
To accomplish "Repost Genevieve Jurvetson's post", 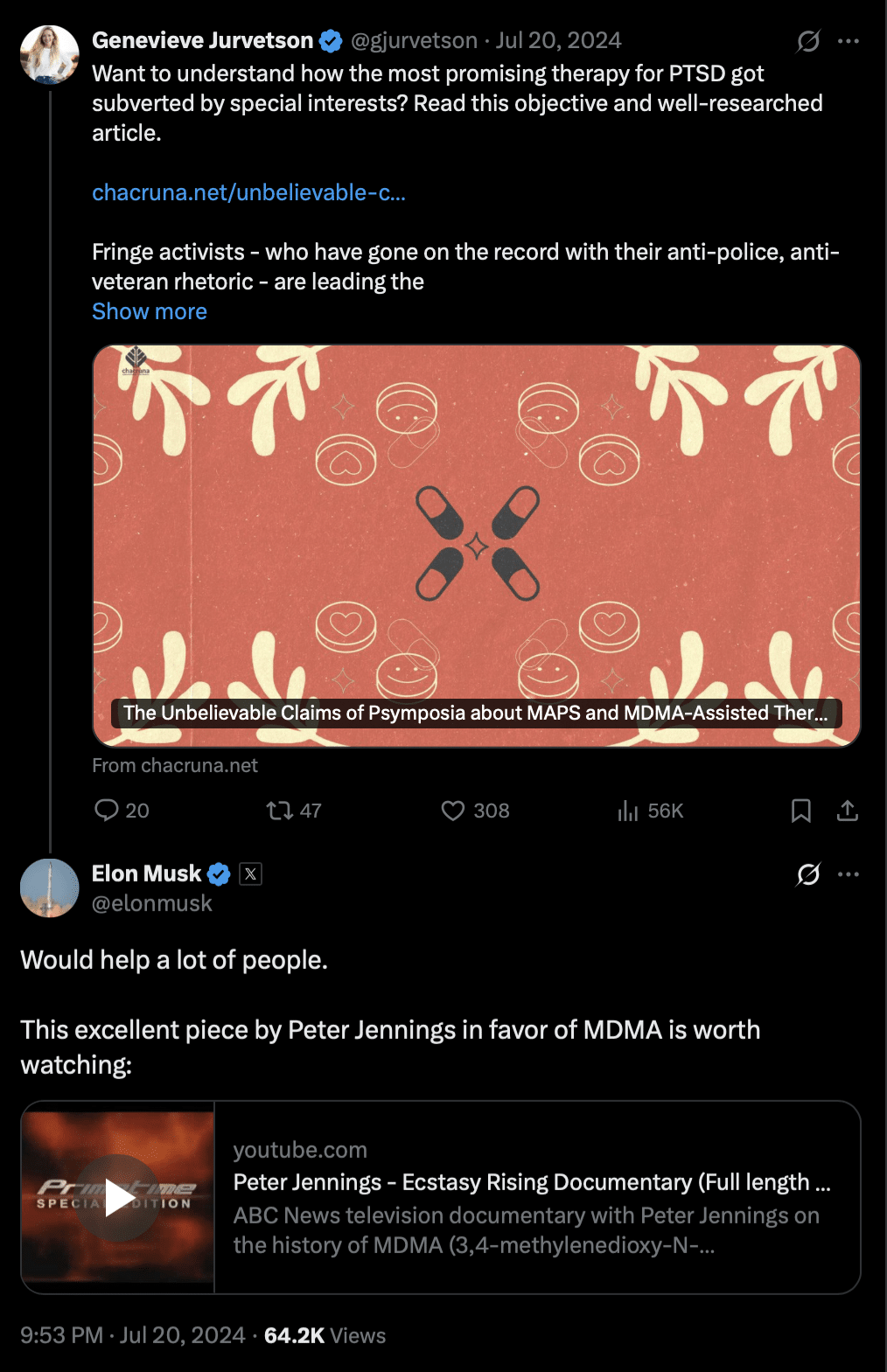I will (x=280, y=811).
